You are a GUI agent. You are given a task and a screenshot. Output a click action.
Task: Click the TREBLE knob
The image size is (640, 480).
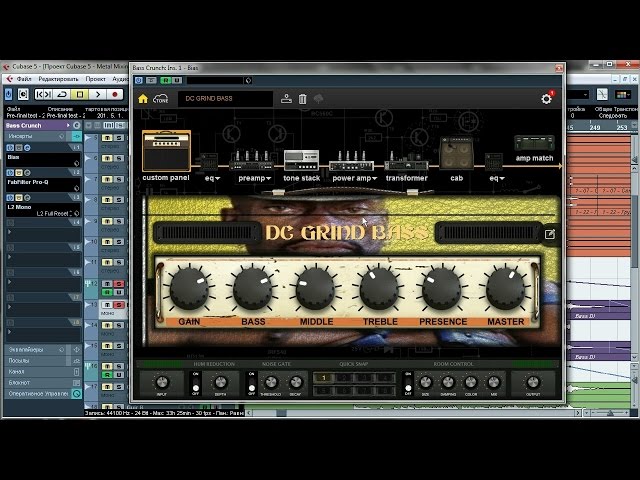click(379, 288)
